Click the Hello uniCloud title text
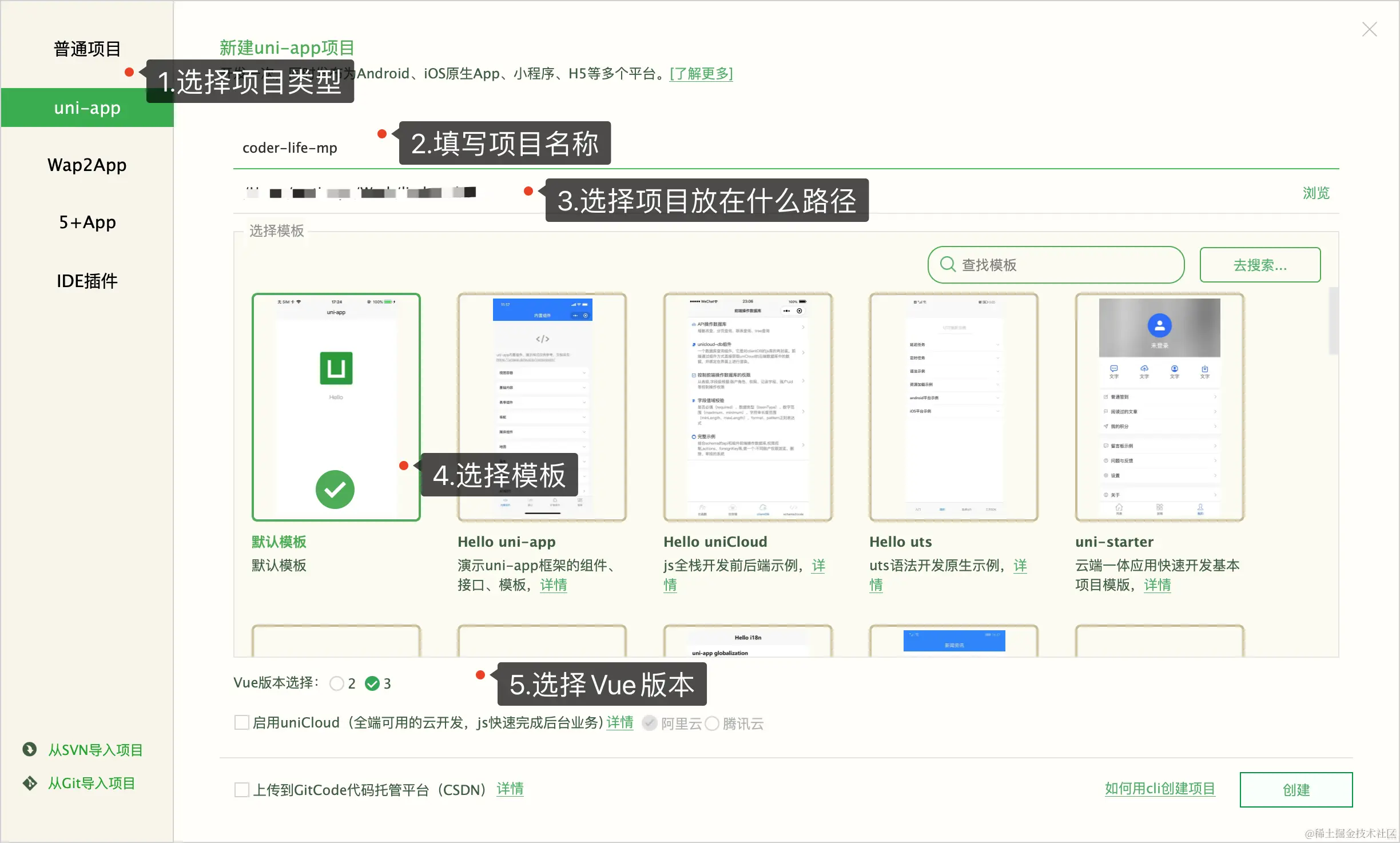The image size is (1400, 843). 715,542
